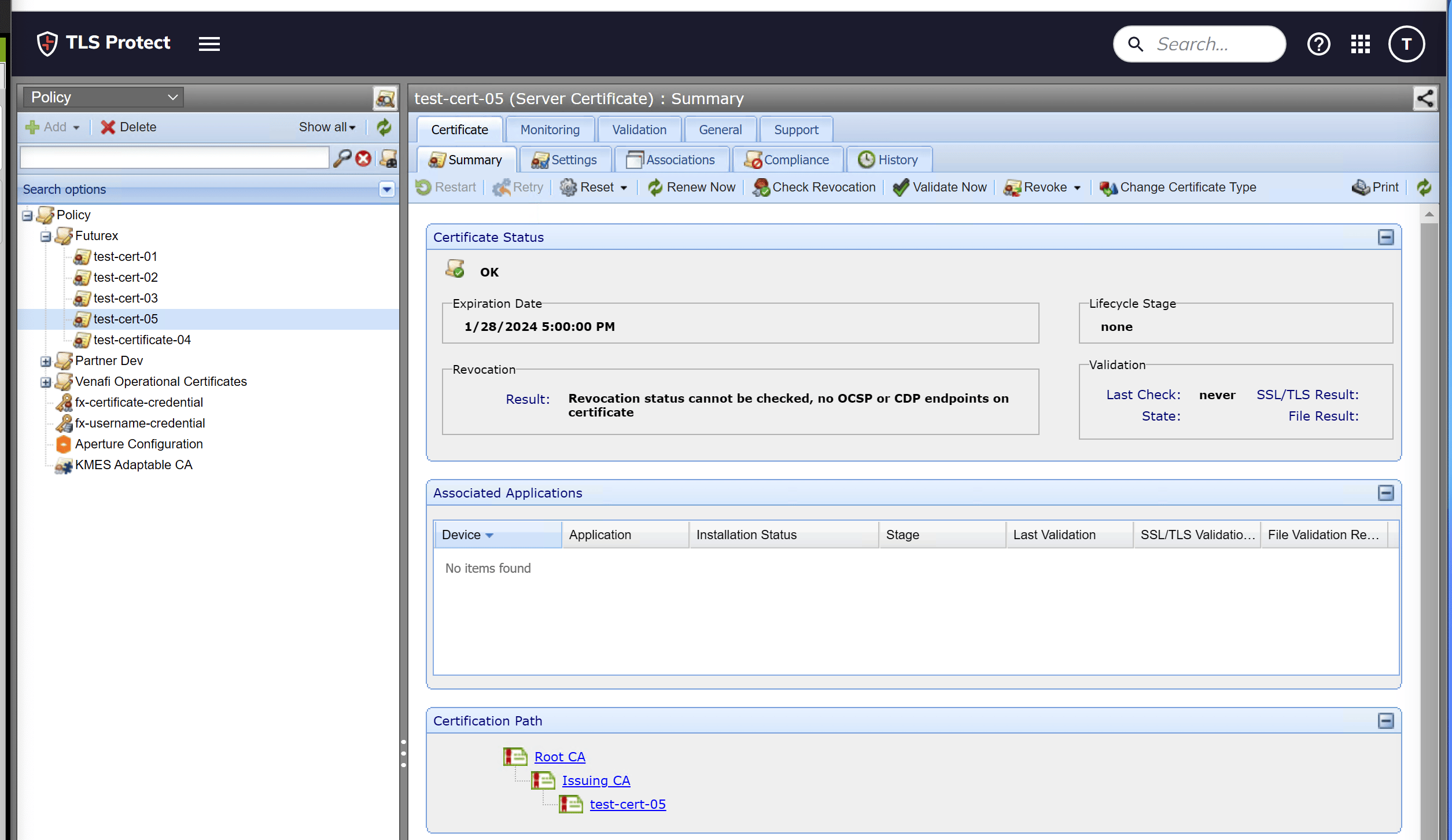Screen dimensions: 1452x840
Task: Collapse the Certification Path panel
Action: (x=1385, y=721)
